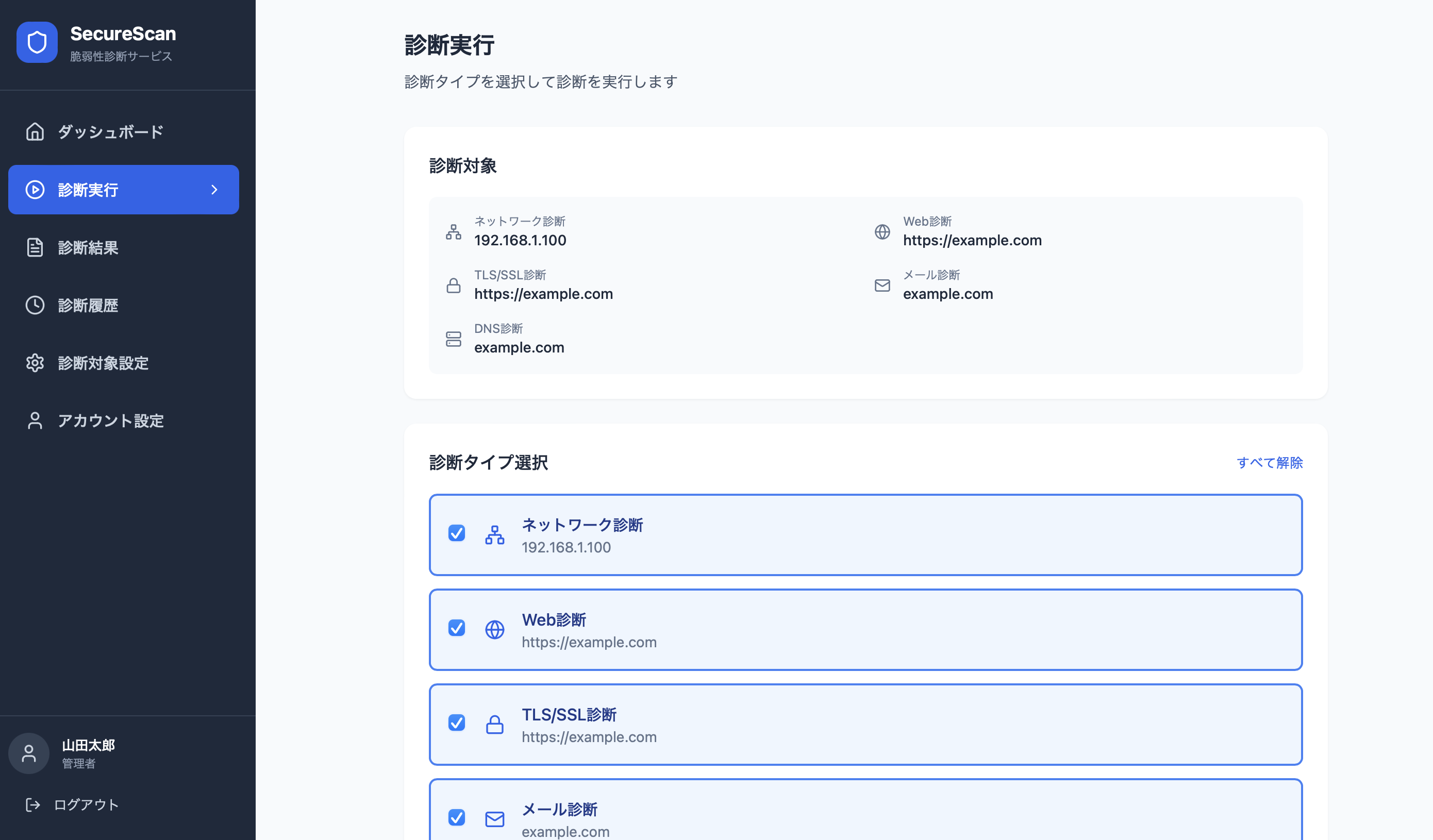The image size is (1433, 840).
Task: Click the 診断対象 section heading
Action: pyautogui.click(x=463, y=166)
